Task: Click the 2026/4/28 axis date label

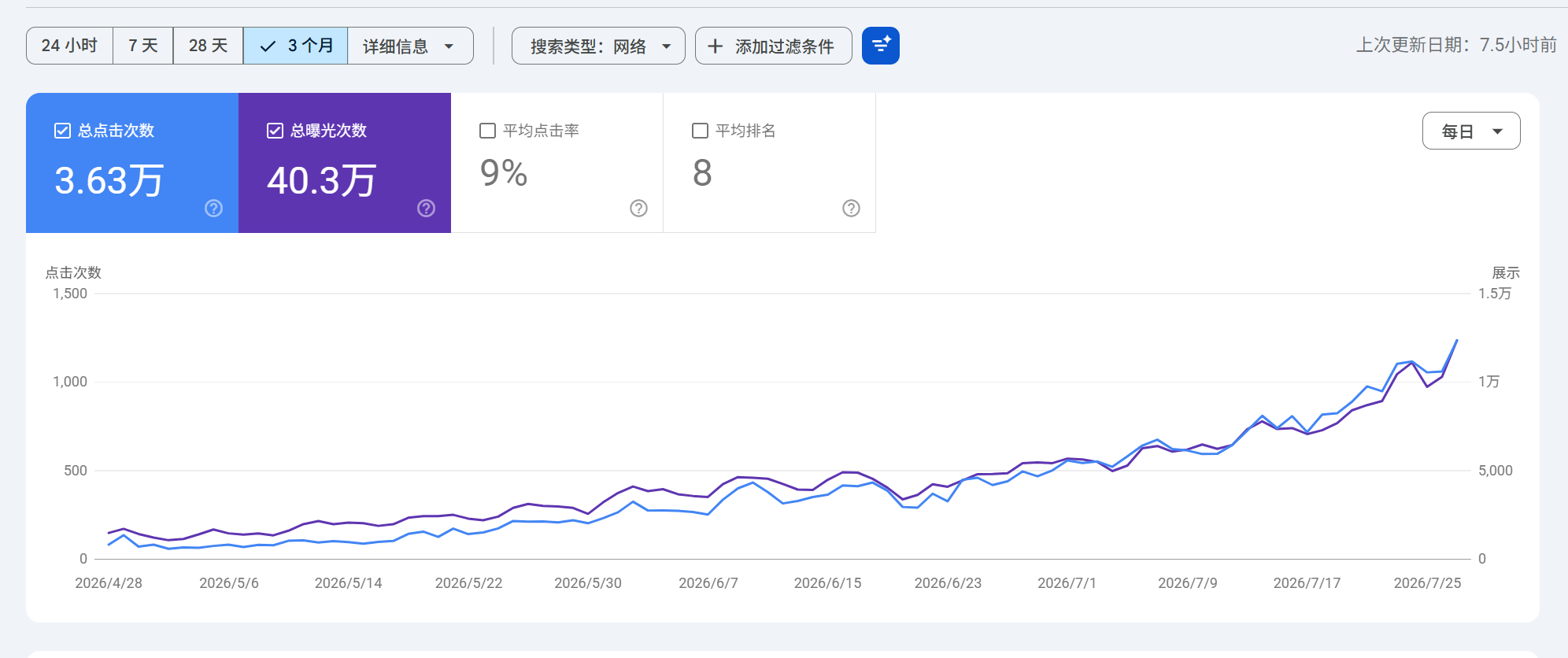Action: click(109, 583)
